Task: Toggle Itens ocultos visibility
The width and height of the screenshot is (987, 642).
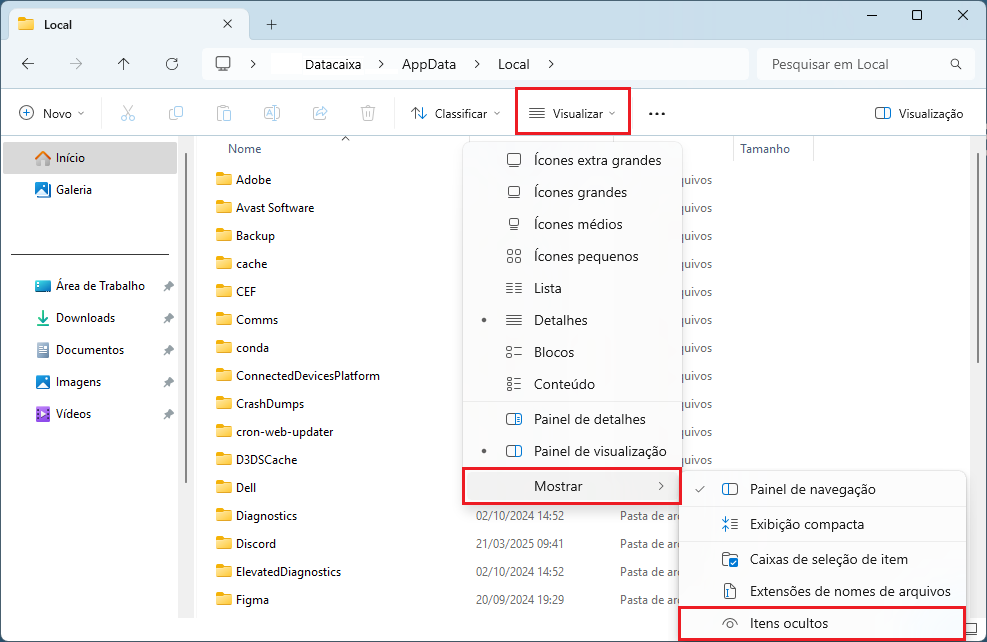Action: pos(789,623)
